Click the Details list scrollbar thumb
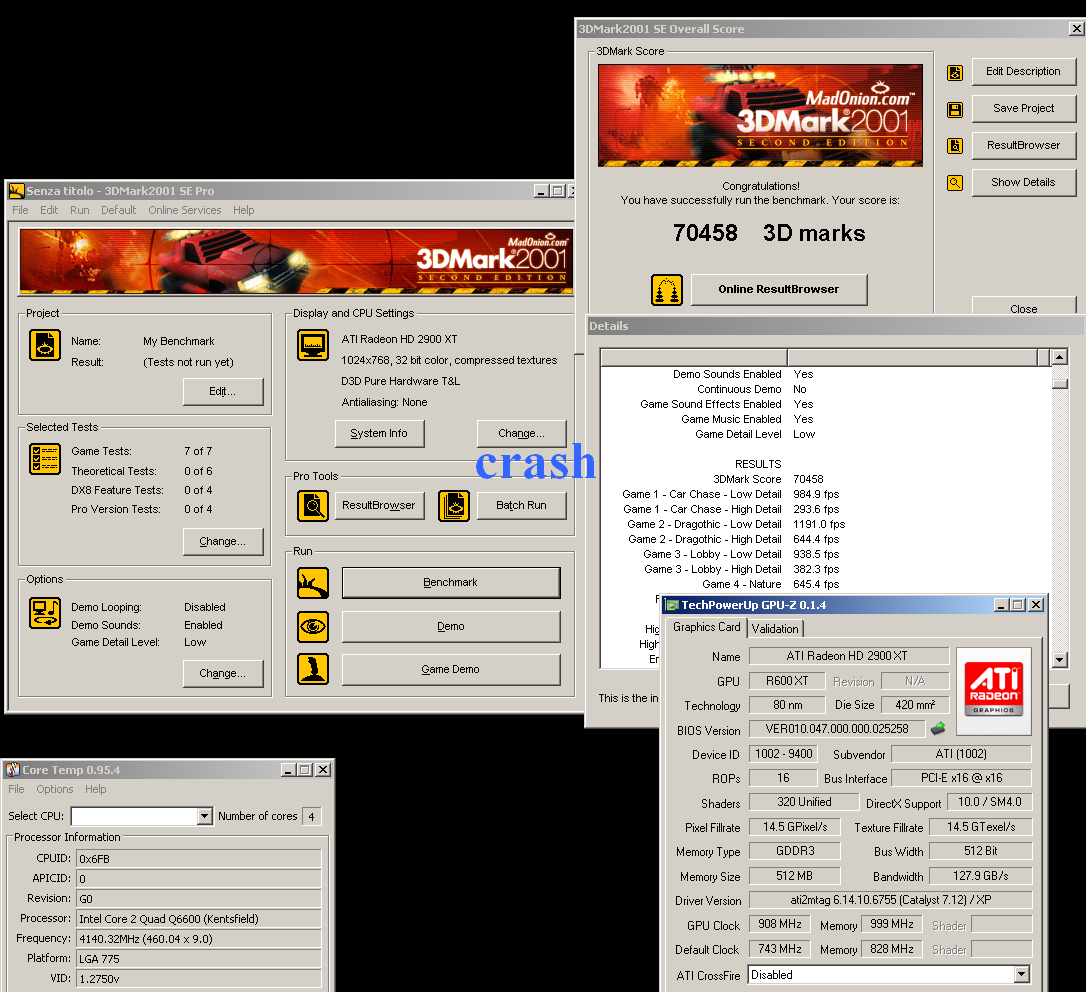Image resolution: width=1086 pixels, height=992 pixels. pyautogui.click(x=1060, y=384)
